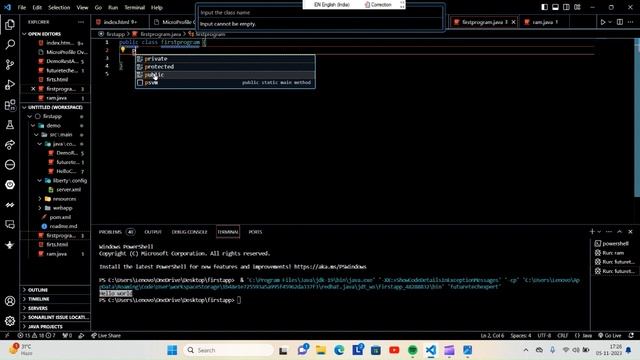The height and width of the screenshot is (360, 640).
Task: Click Go Live in the status bar
Action: [x=610, y=336]
